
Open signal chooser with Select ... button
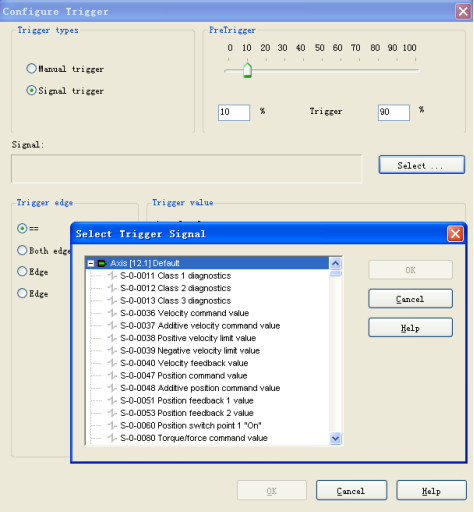click(x=422, y=165)
